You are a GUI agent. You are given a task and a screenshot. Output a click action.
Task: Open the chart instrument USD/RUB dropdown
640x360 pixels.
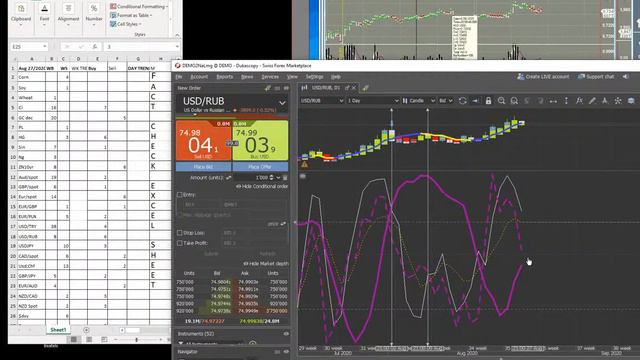pos(322,100)
